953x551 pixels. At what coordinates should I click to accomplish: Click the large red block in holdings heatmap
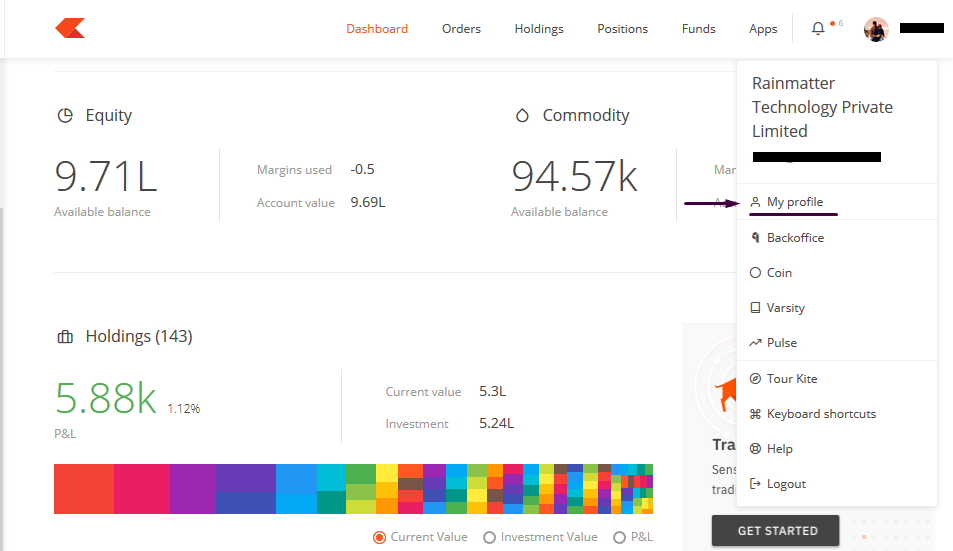pos(83,489)
